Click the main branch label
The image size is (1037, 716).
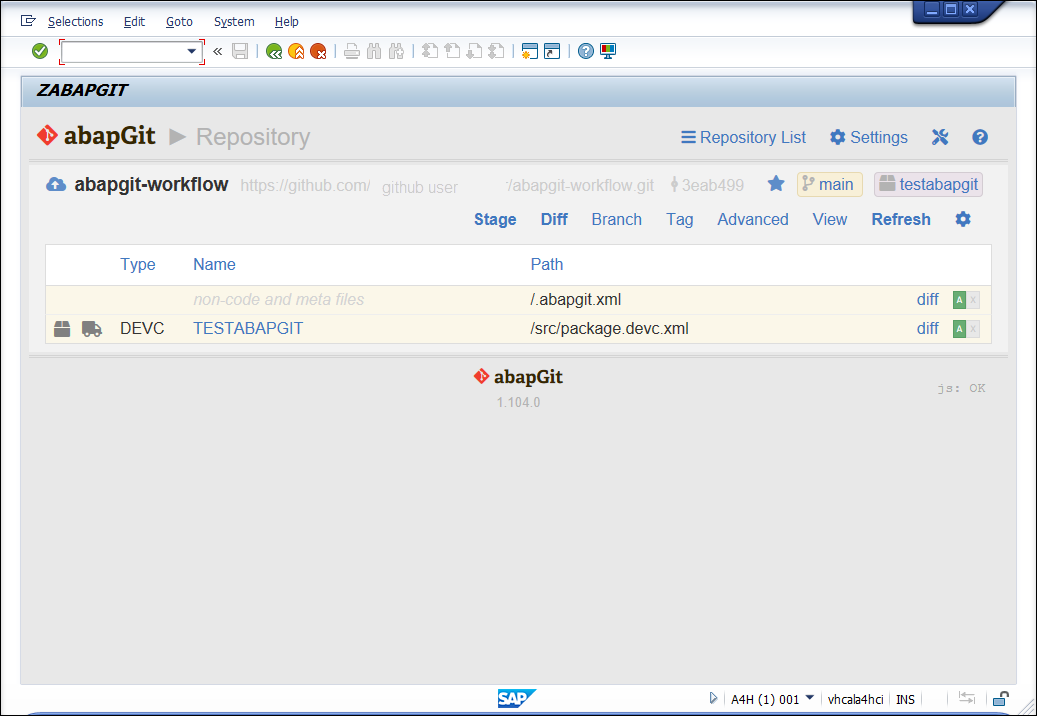(x=829, y=184)
